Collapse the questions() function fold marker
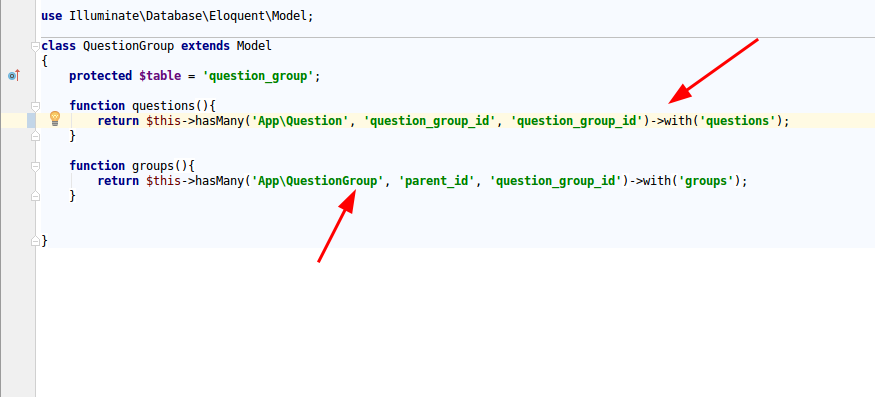This screenshot has width=875, height=397. pyautogui.click(x=35, y=106)
